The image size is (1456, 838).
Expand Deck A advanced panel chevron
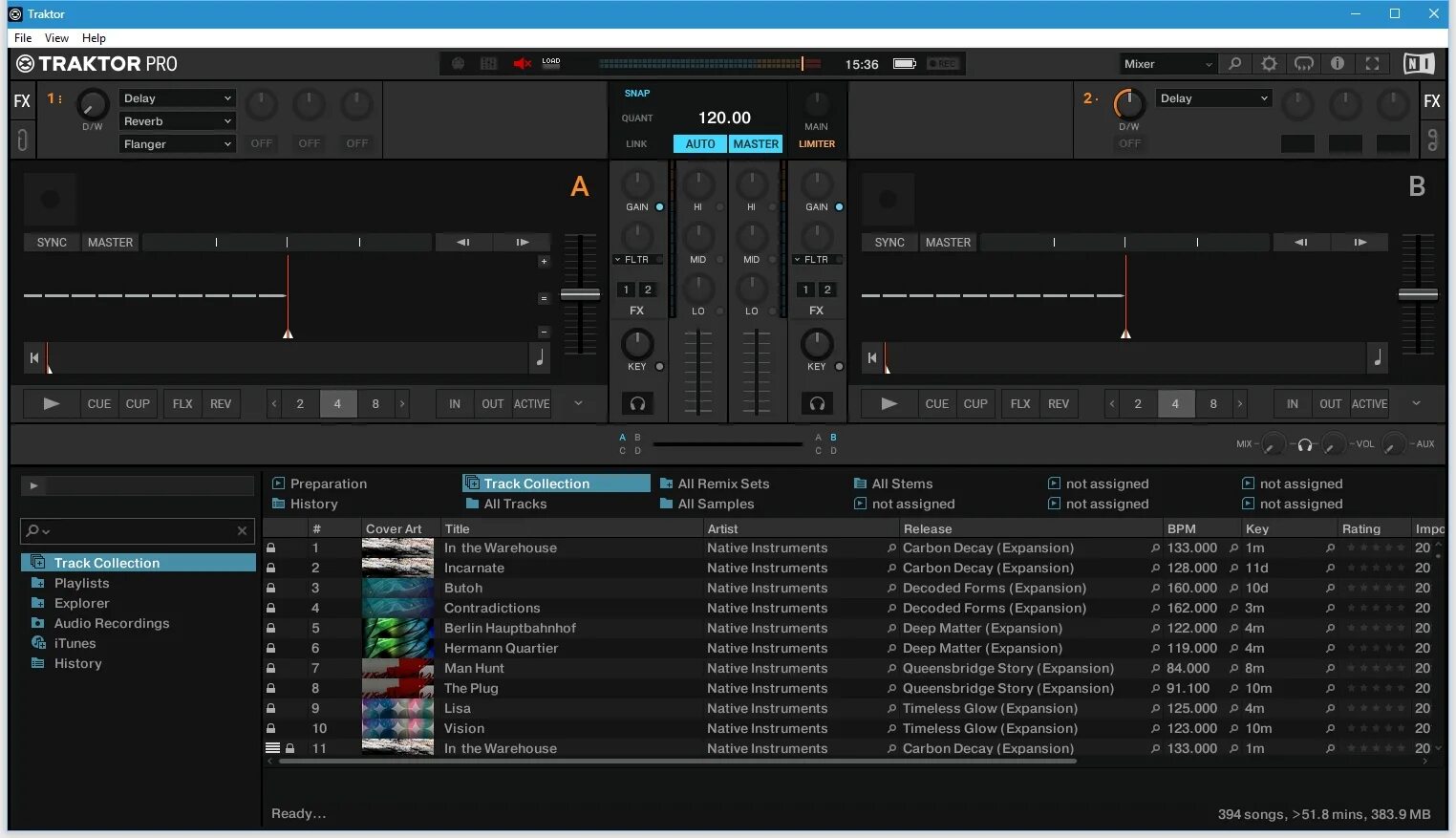tap(578, 403)
